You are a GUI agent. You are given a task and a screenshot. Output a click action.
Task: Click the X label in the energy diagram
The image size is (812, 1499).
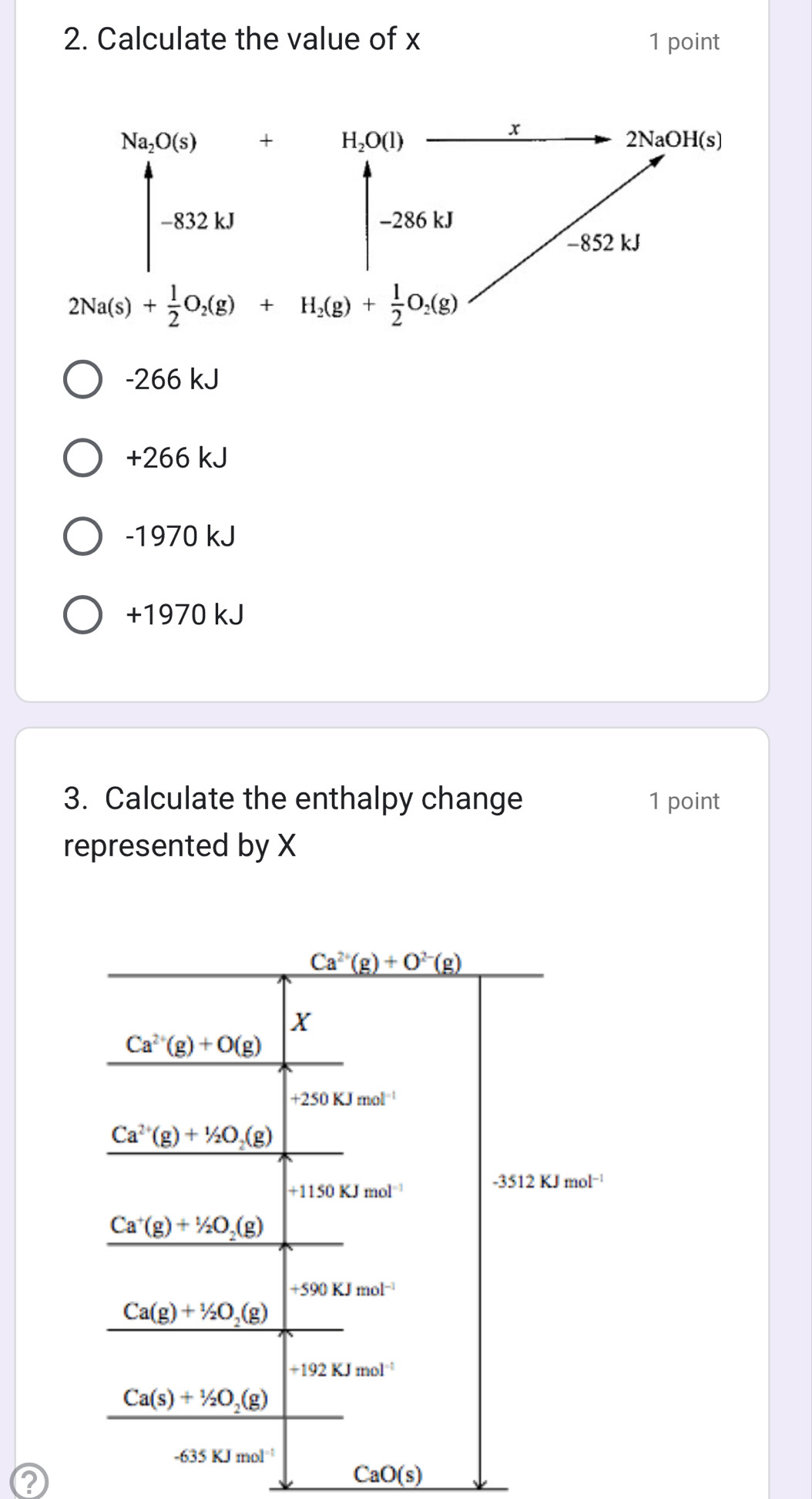point(301,1023)
